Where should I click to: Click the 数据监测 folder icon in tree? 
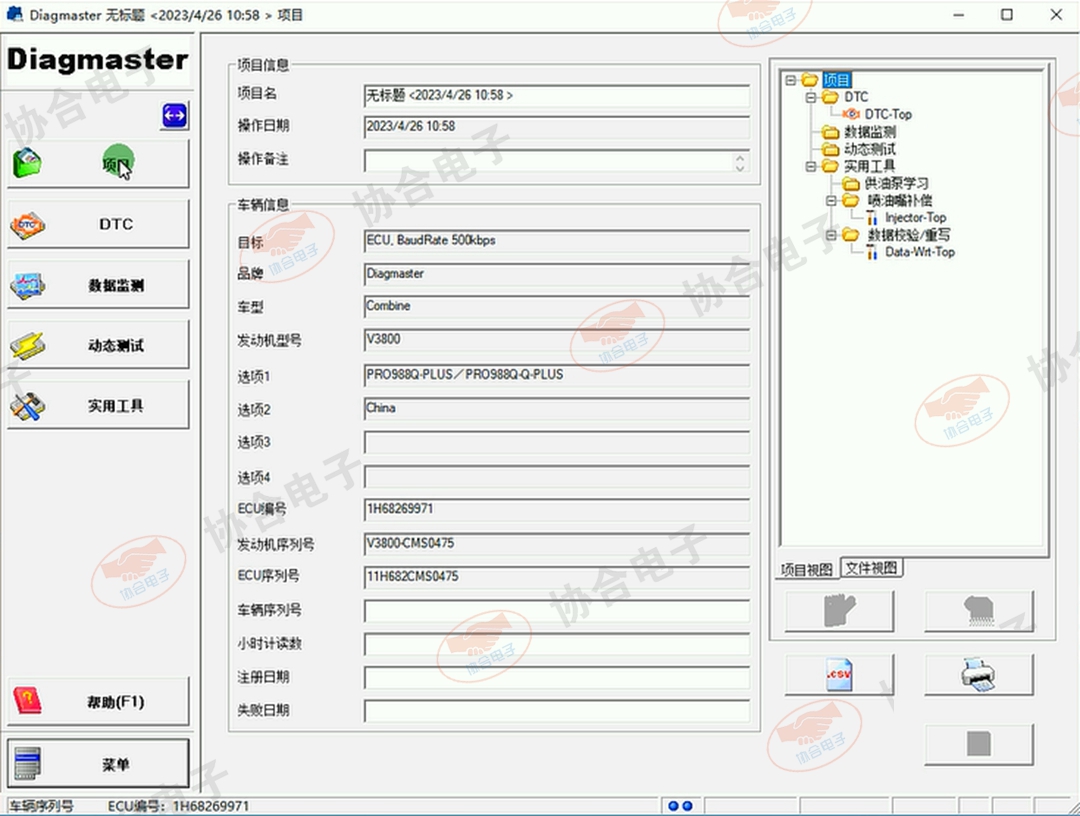click(x=831, y=132)
